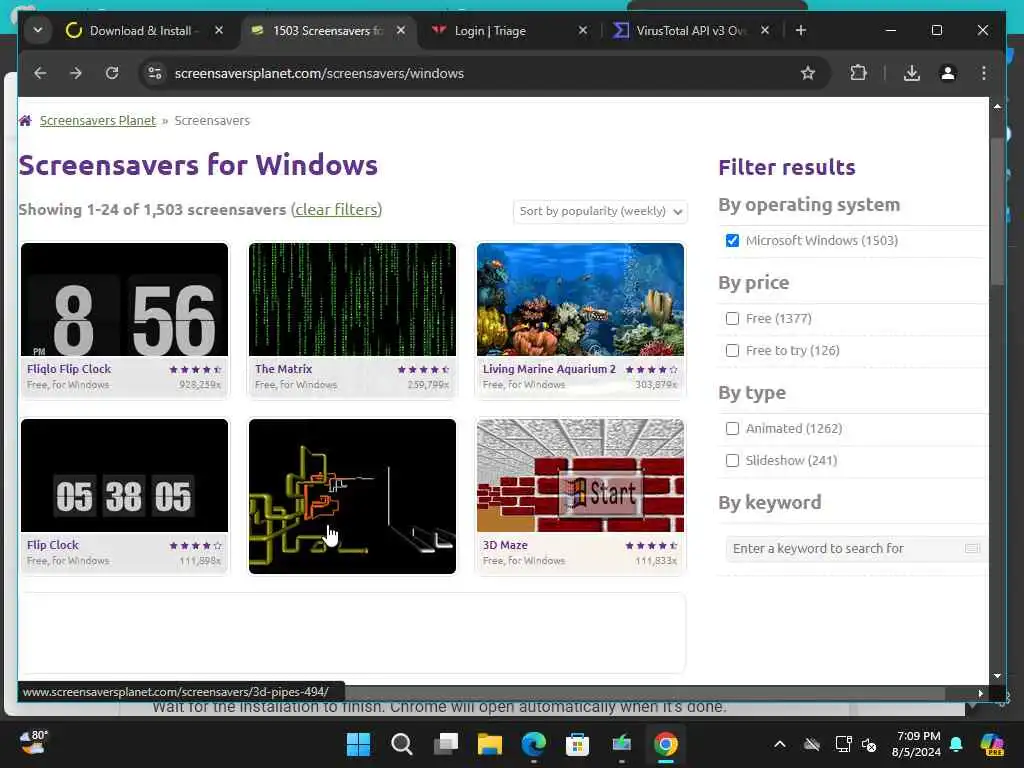This screenshot has width=1024, height=768.
Task: Close the VirusTotal API v3 tab
Action: point(765,31)
